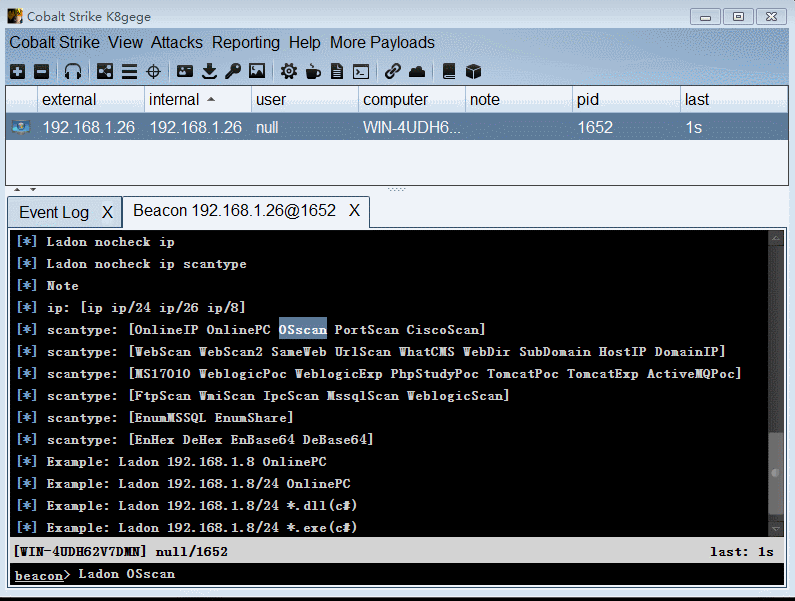Sort sessions by external column header

pos(91,99)
